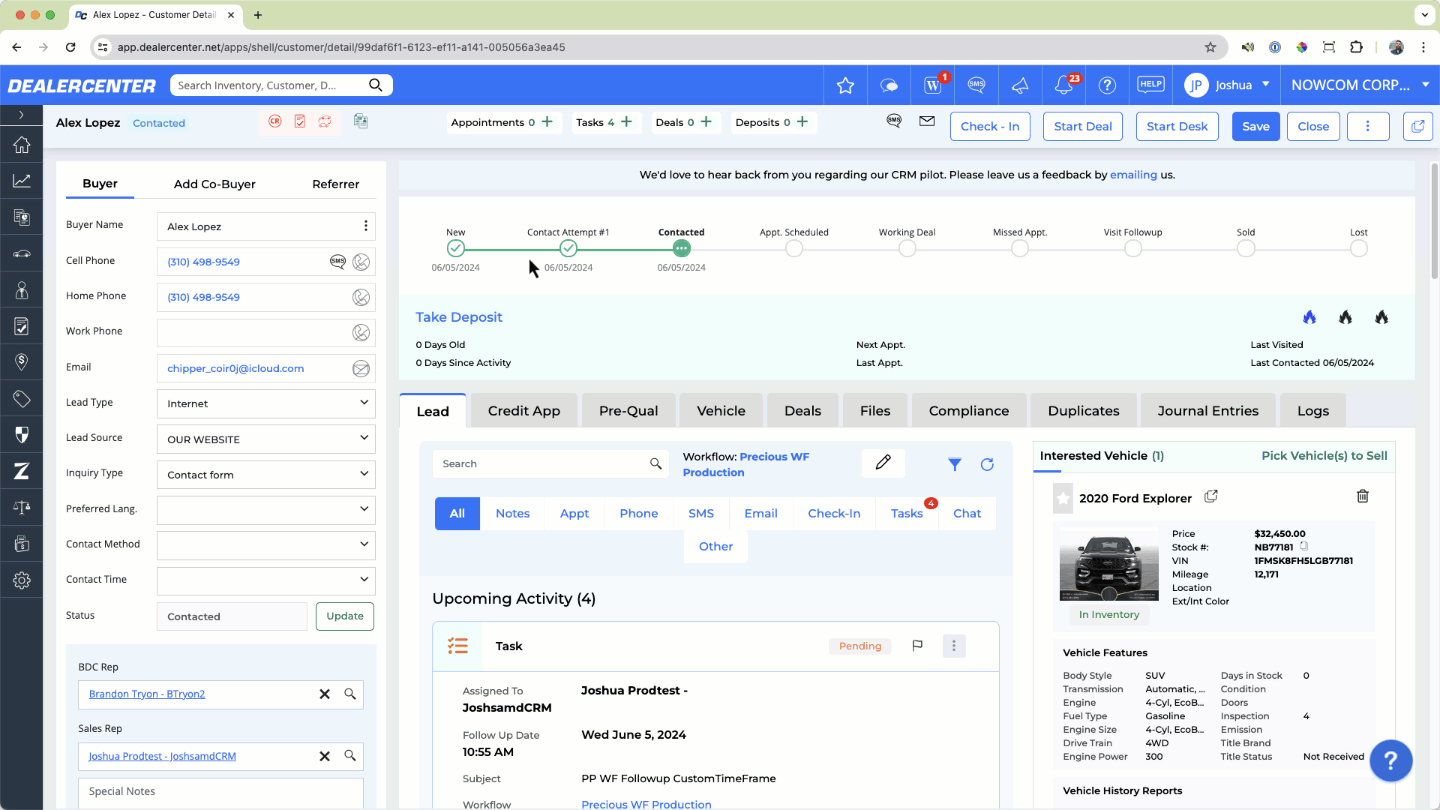Switch to the Credit App tab

[x=524, y=411]
